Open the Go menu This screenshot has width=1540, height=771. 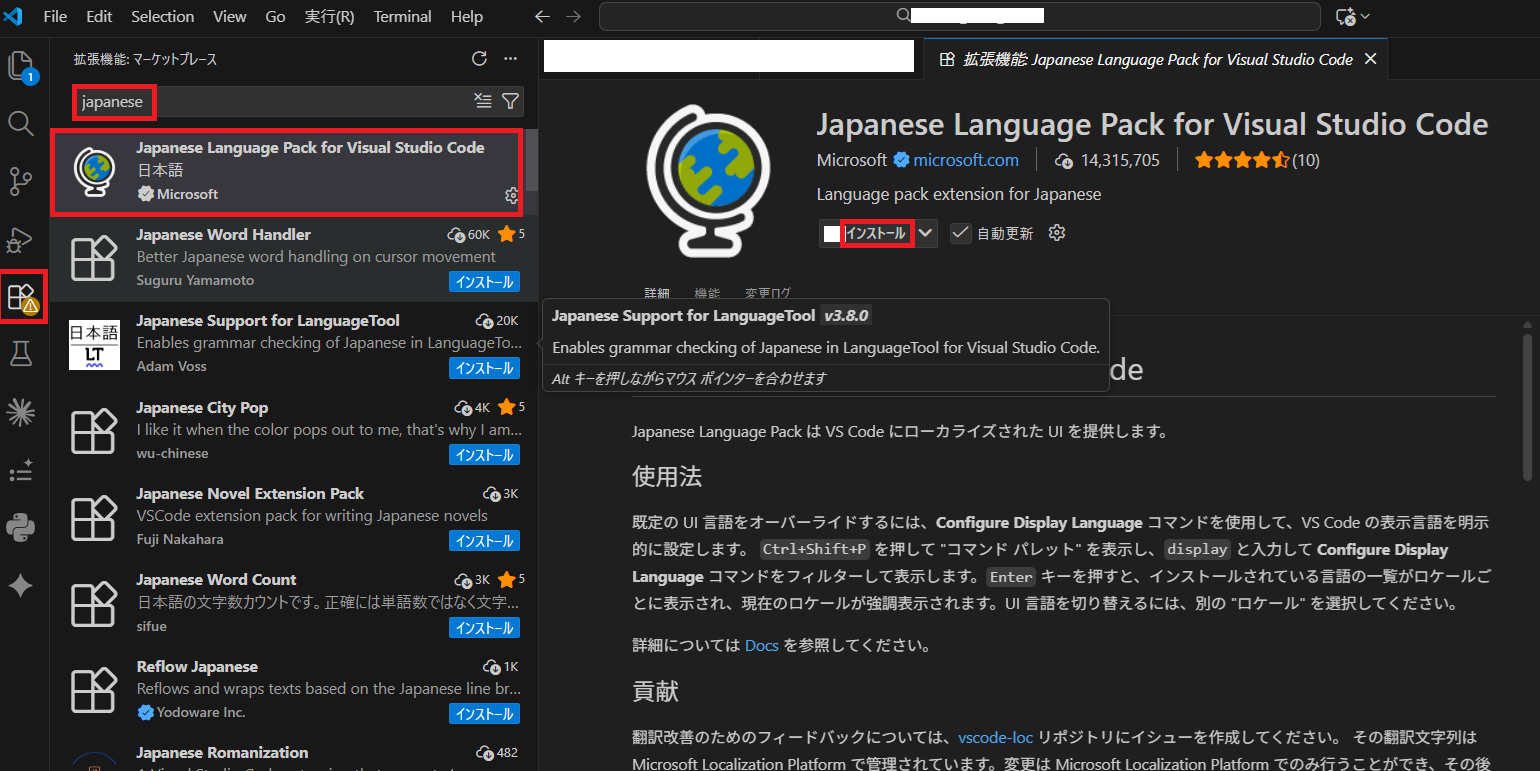point(276,16)
